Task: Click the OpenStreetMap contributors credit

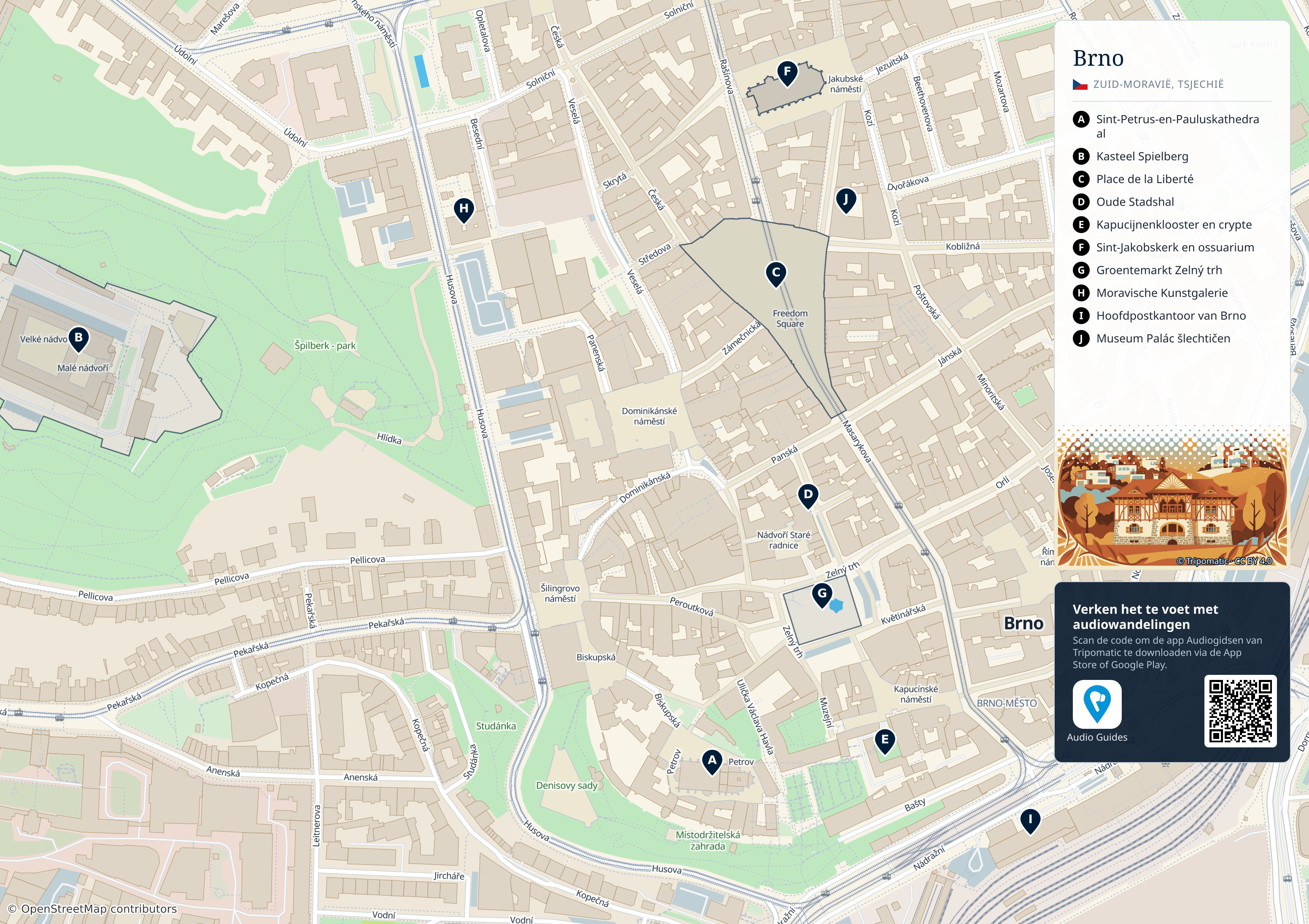Action: coord(92,908)
